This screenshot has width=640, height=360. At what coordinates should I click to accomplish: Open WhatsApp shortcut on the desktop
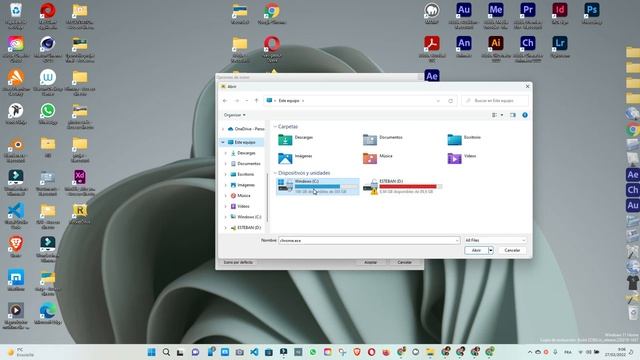(x=48, y=113)
